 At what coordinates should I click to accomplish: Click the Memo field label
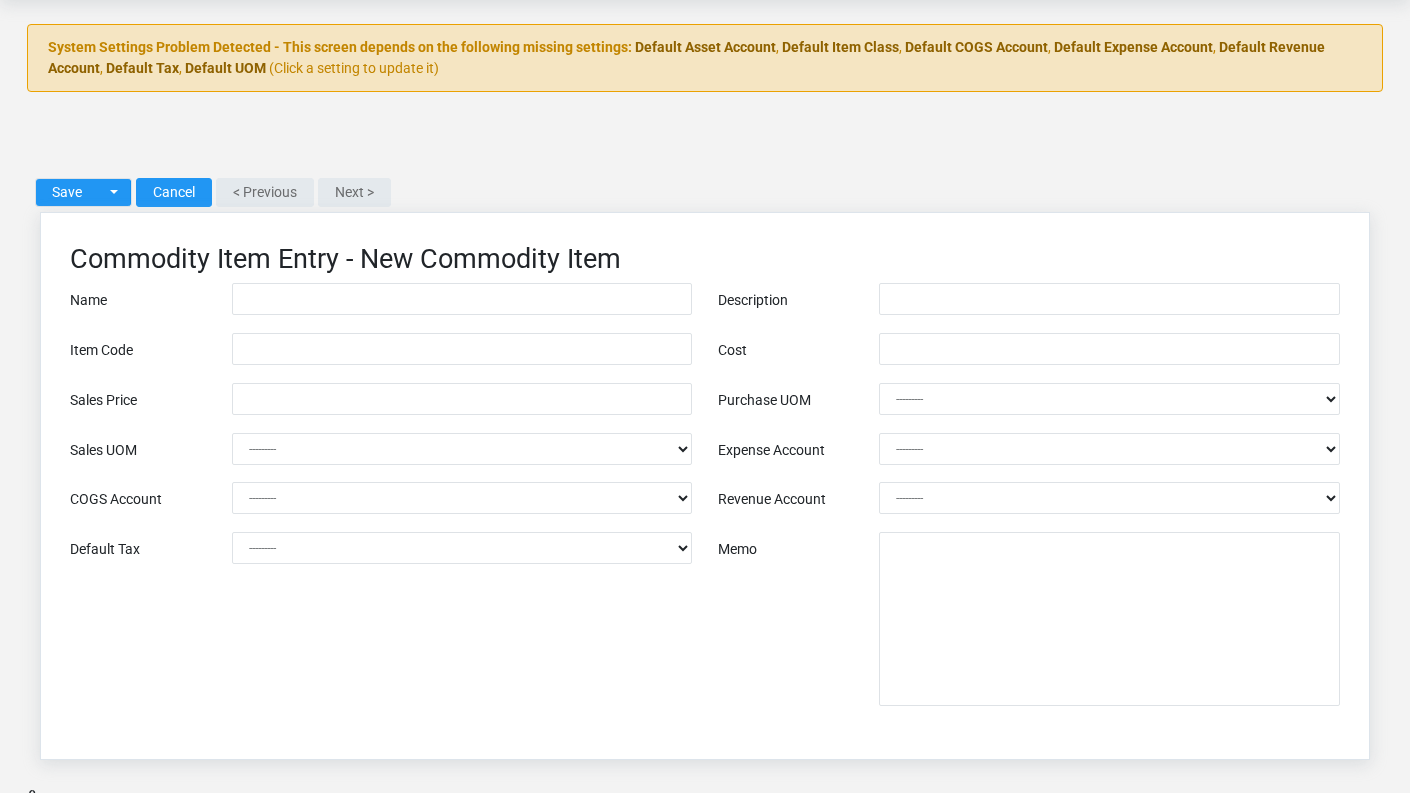point(737,549)
